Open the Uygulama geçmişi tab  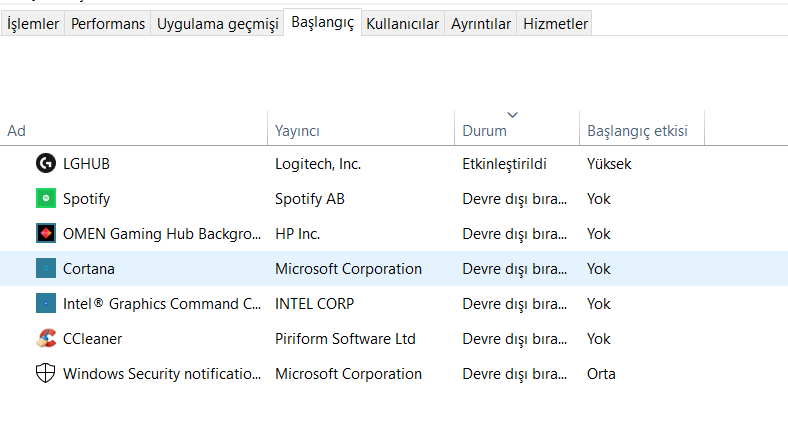click(x=216, y=24)
